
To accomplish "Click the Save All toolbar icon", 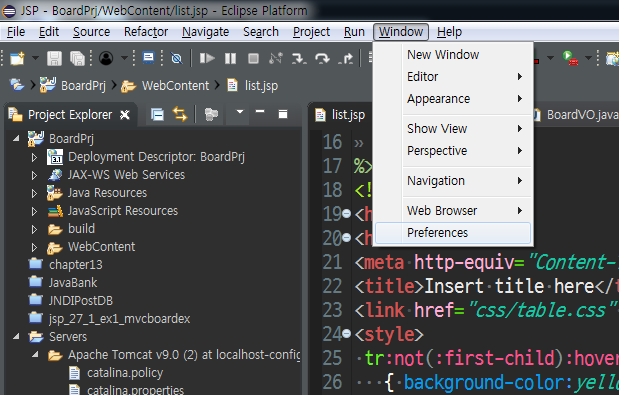I will point(77,58).
